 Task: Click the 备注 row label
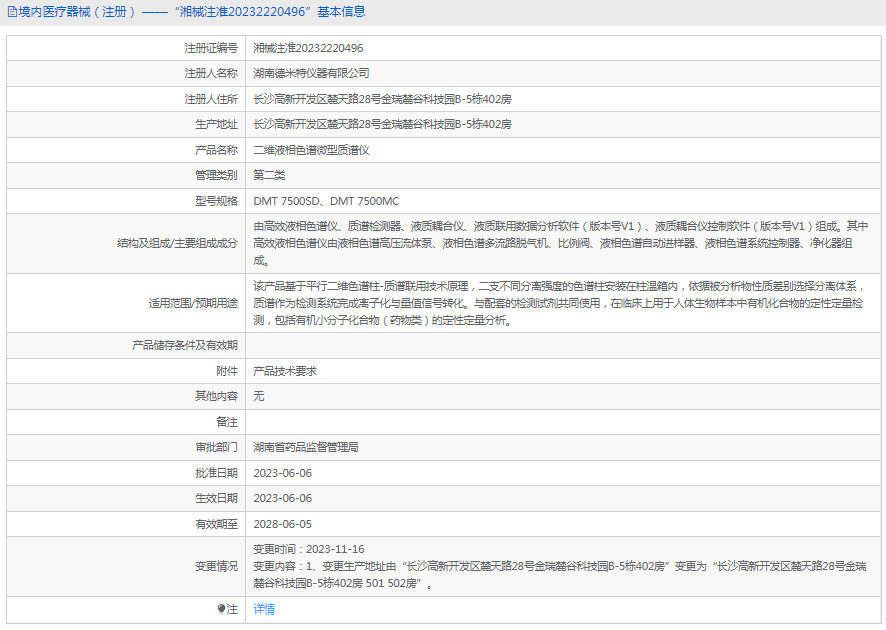point(227,422)
